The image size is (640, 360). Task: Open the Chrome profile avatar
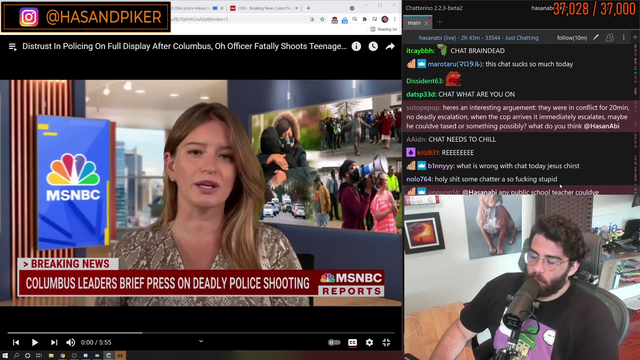385,19
